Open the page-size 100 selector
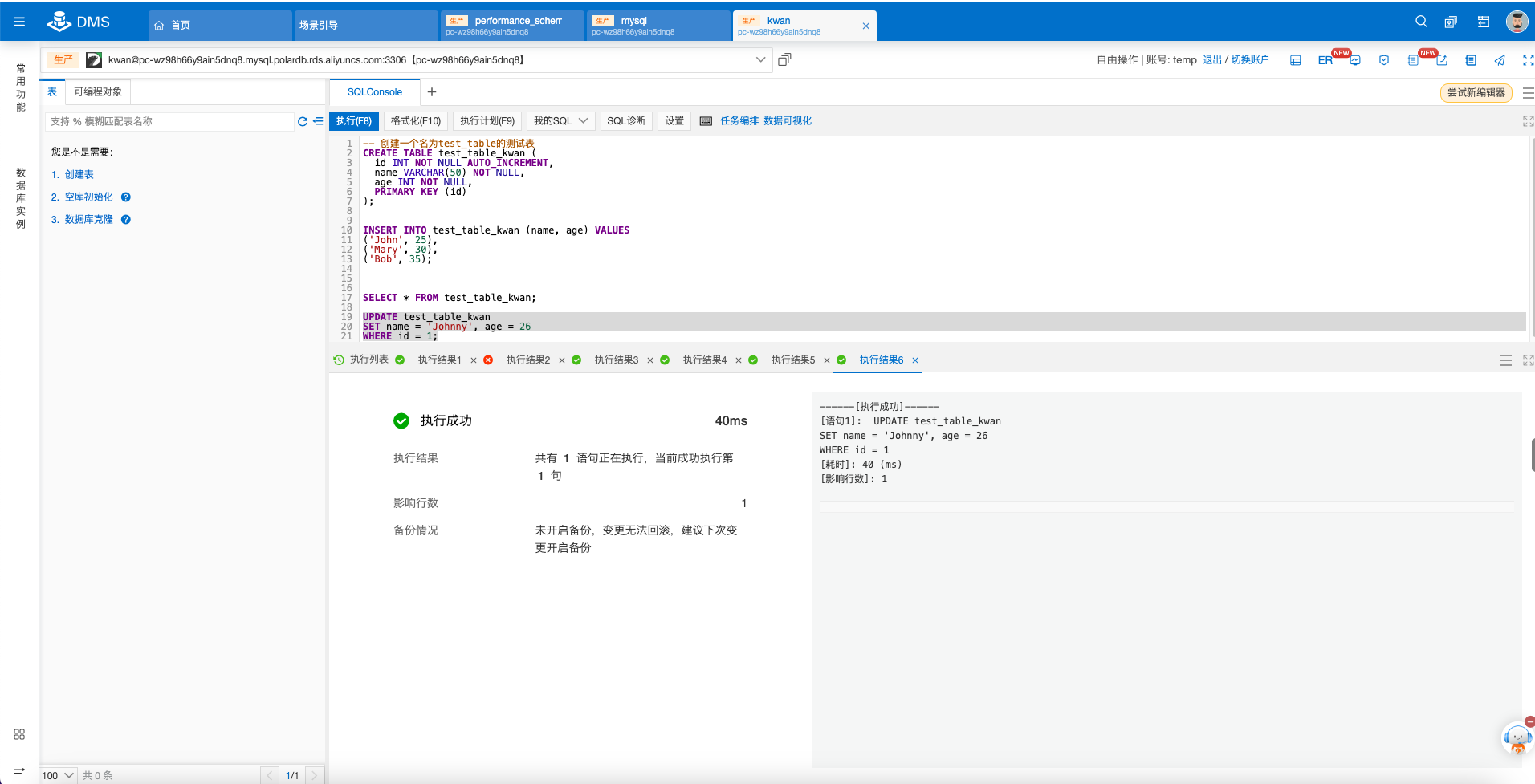 (57, 775)
